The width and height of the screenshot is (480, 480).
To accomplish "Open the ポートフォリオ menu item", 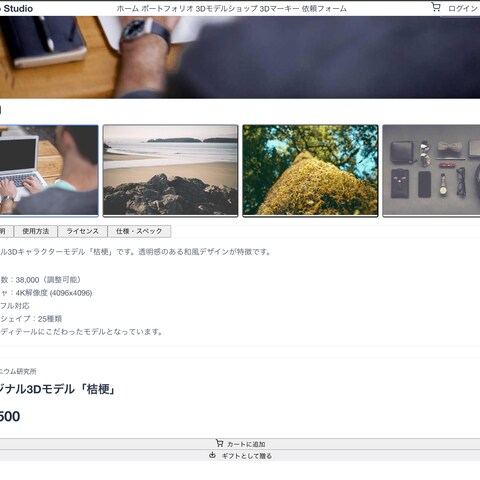I will 167,9.
